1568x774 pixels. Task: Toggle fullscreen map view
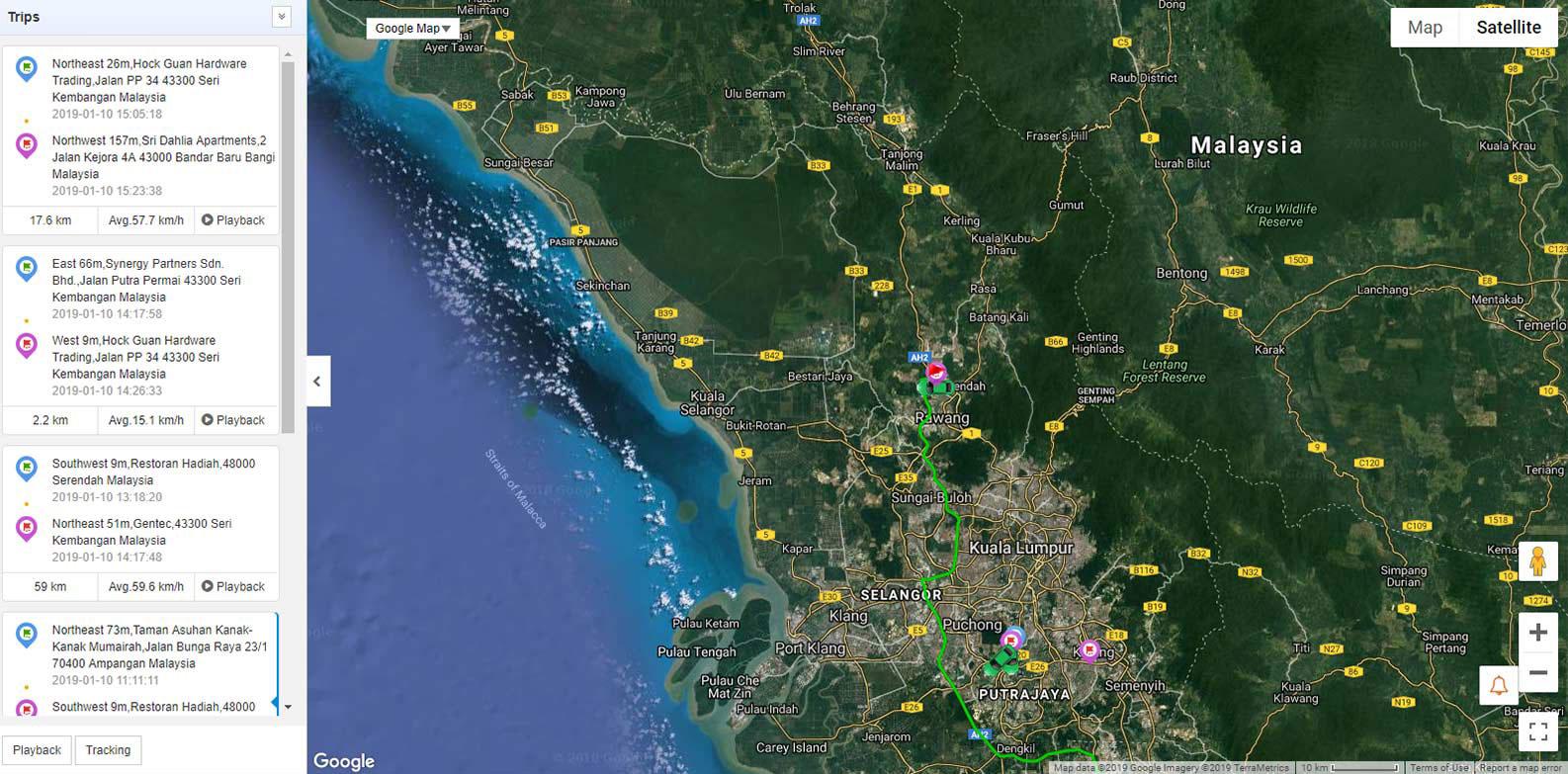point(1537,731)
